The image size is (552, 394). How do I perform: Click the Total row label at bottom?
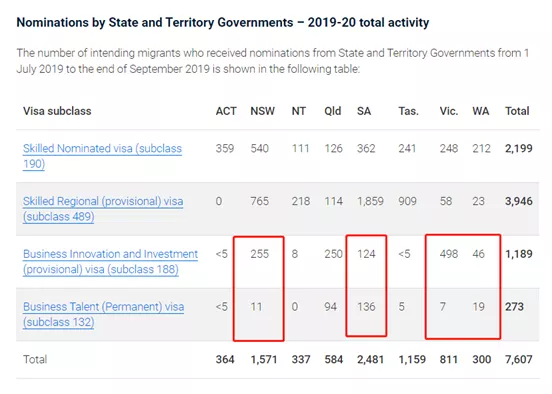pos(35,360)
